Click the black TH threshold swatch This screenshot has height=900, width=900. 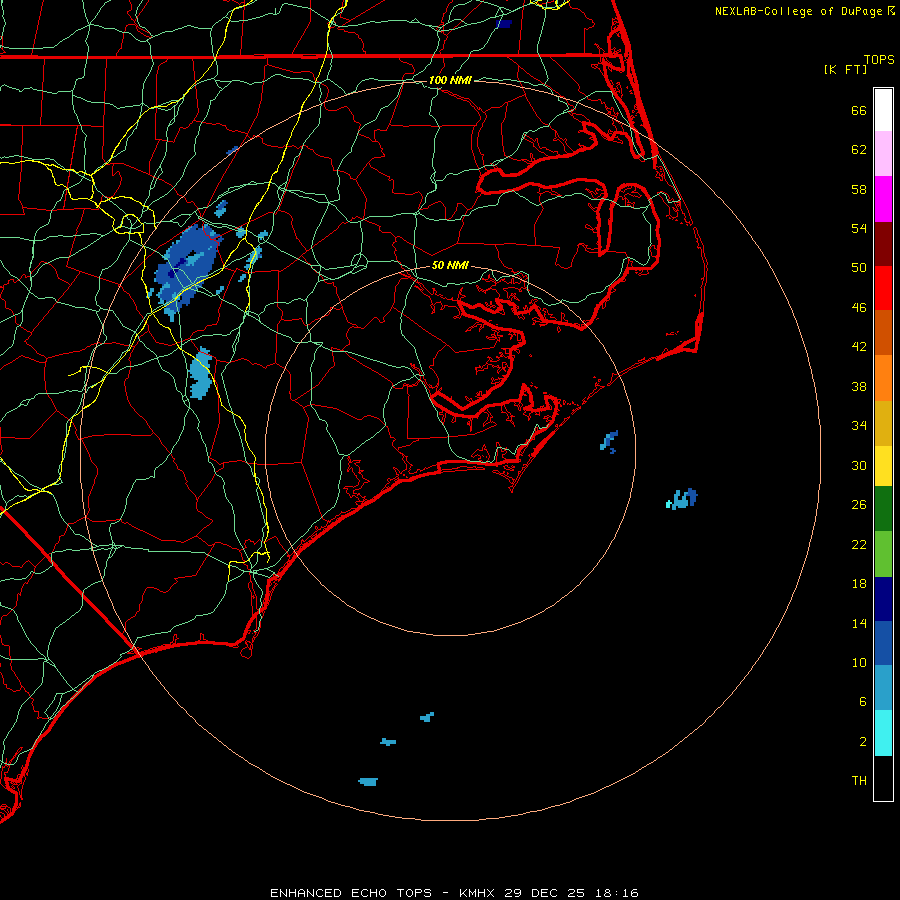[x=883, y=778]
